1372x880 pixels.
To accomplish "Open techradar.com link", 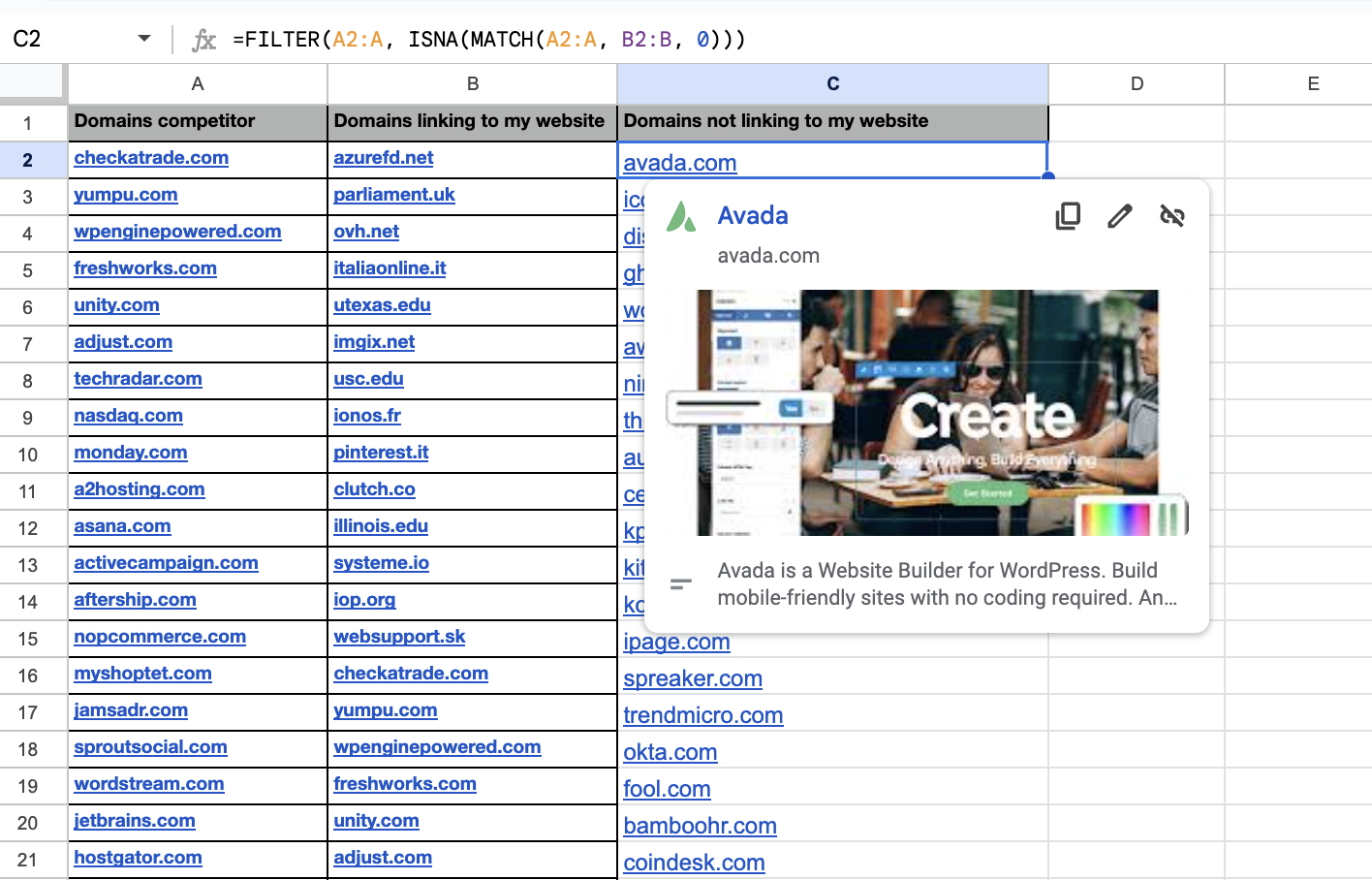I will coord(138,379).
